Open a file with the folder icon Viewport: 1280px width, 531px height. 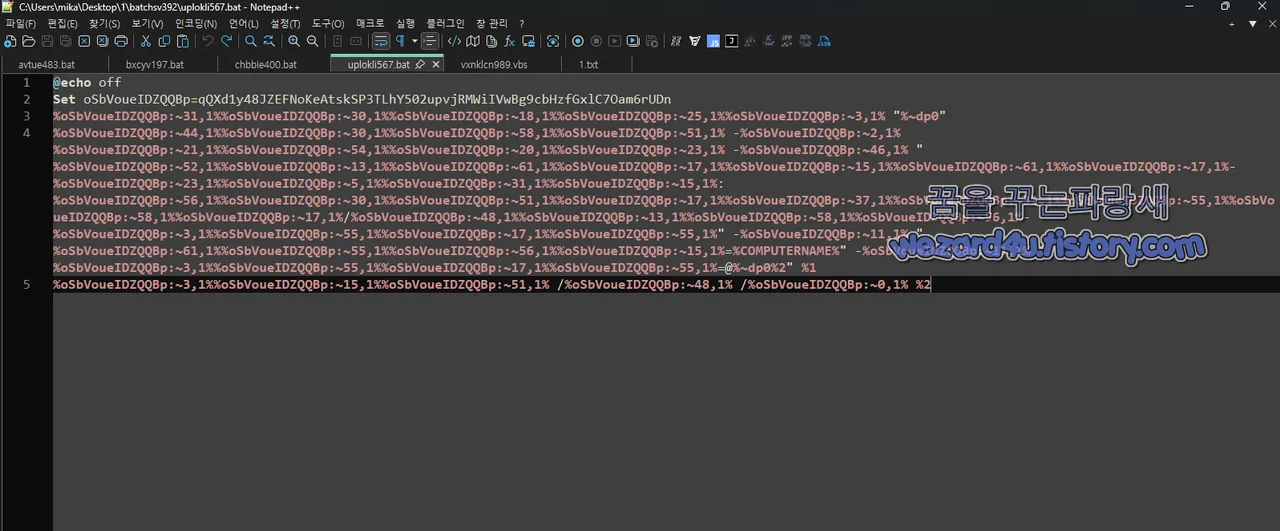coord(29,41)
